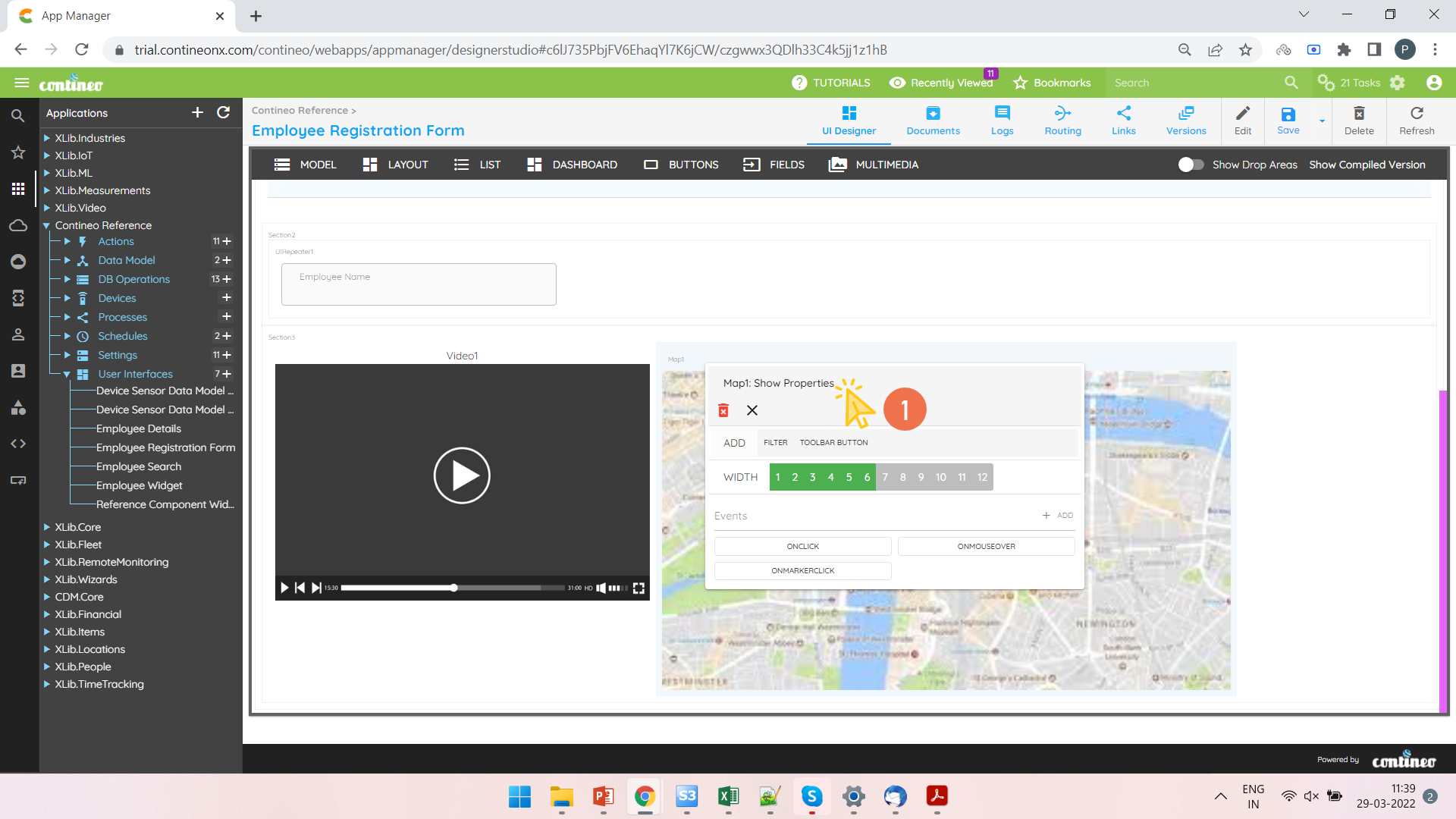This screenshot has height=819, width=1456.
Task: Delete Map1 using red trash icon
Action: tap(723, 410)
